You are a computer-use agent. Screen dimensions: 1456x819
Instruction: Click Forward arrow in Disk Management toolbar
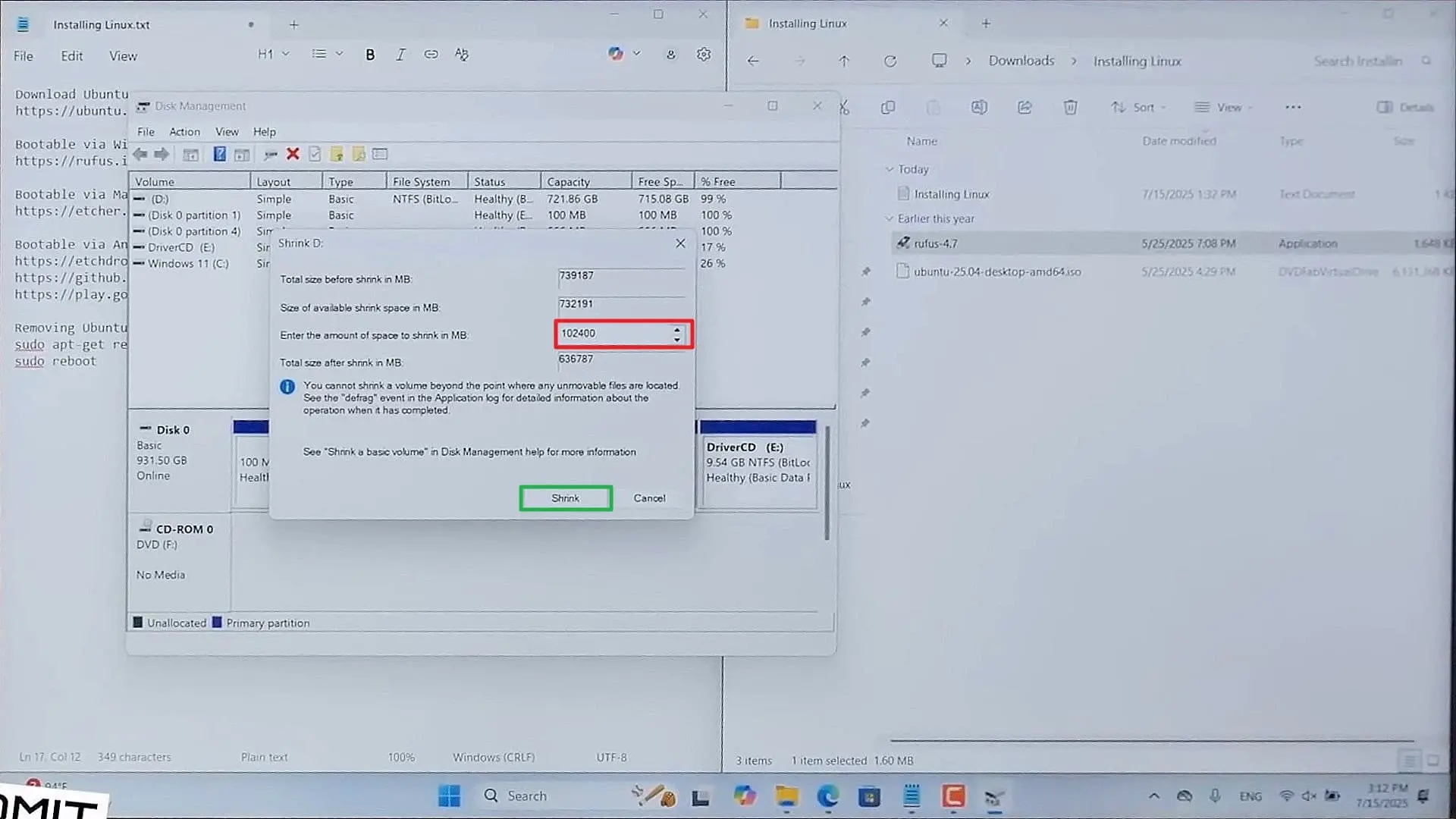click(x=162, y=155)
